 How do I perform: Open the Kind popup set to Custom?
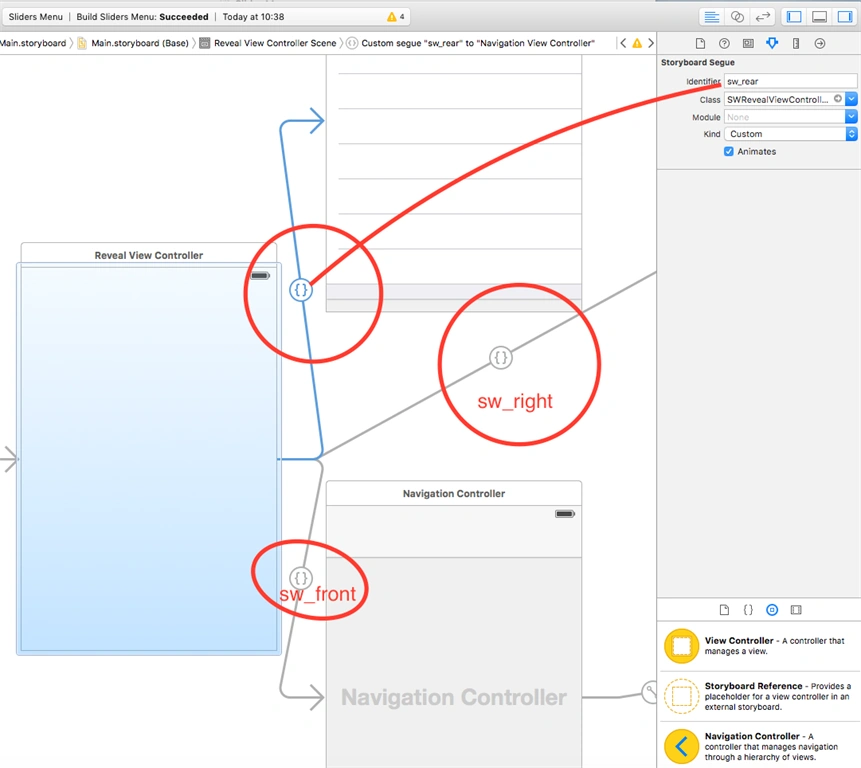click(790, 134)
